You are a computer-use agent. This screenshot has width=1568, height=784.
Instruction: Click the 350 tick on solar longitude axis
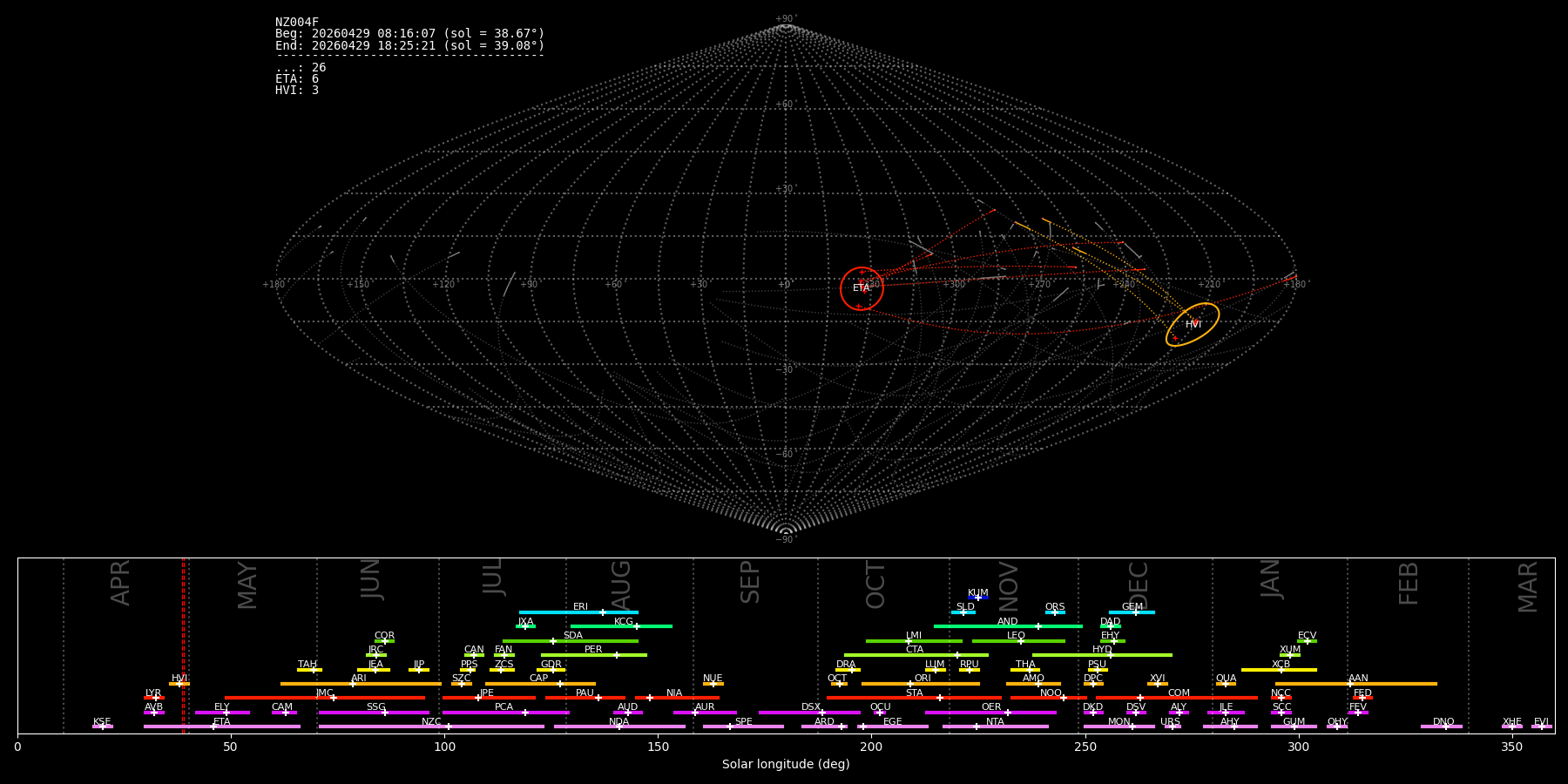click(x=1511, y=747)
